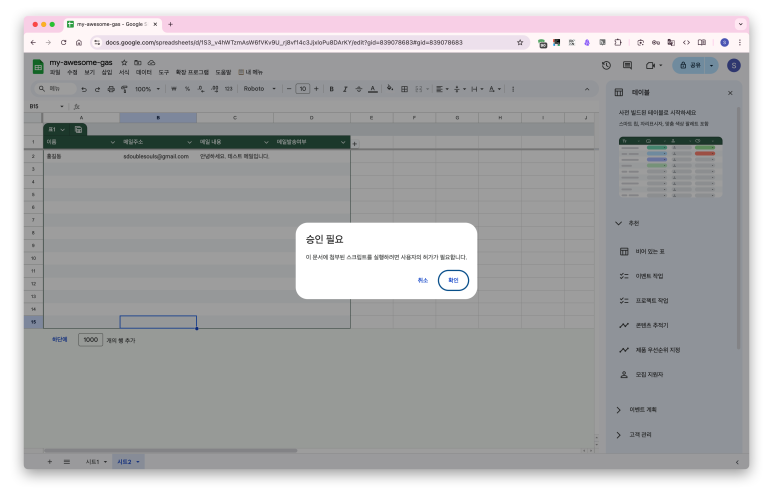The width and height of the screenshot is (773, 501).
Task: Click the undo arrow icon
Action: [x=83, y=88]
